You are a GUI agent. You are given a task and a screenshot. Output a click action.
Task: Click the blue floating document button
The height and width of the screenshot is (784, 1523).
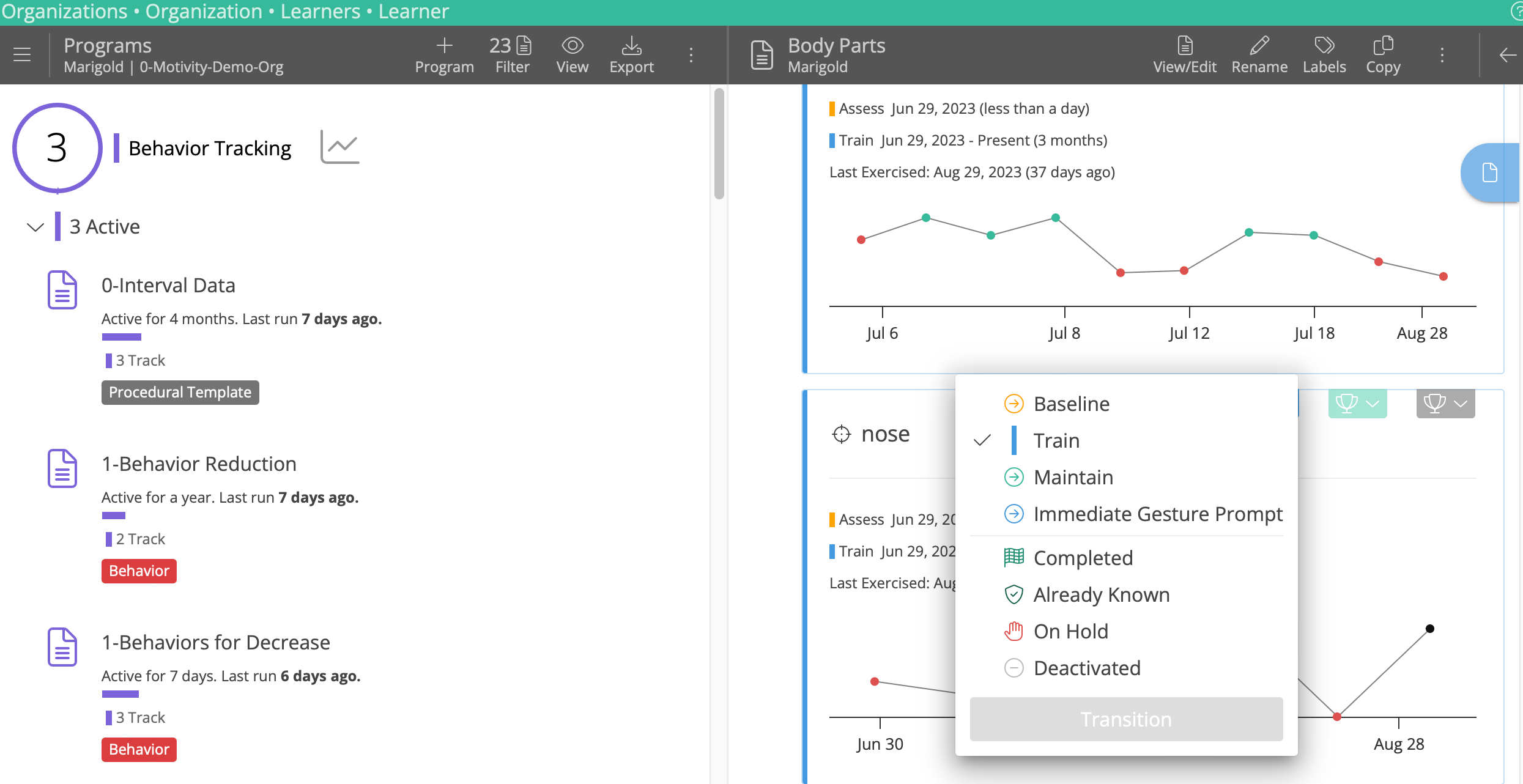(1490, 172)
